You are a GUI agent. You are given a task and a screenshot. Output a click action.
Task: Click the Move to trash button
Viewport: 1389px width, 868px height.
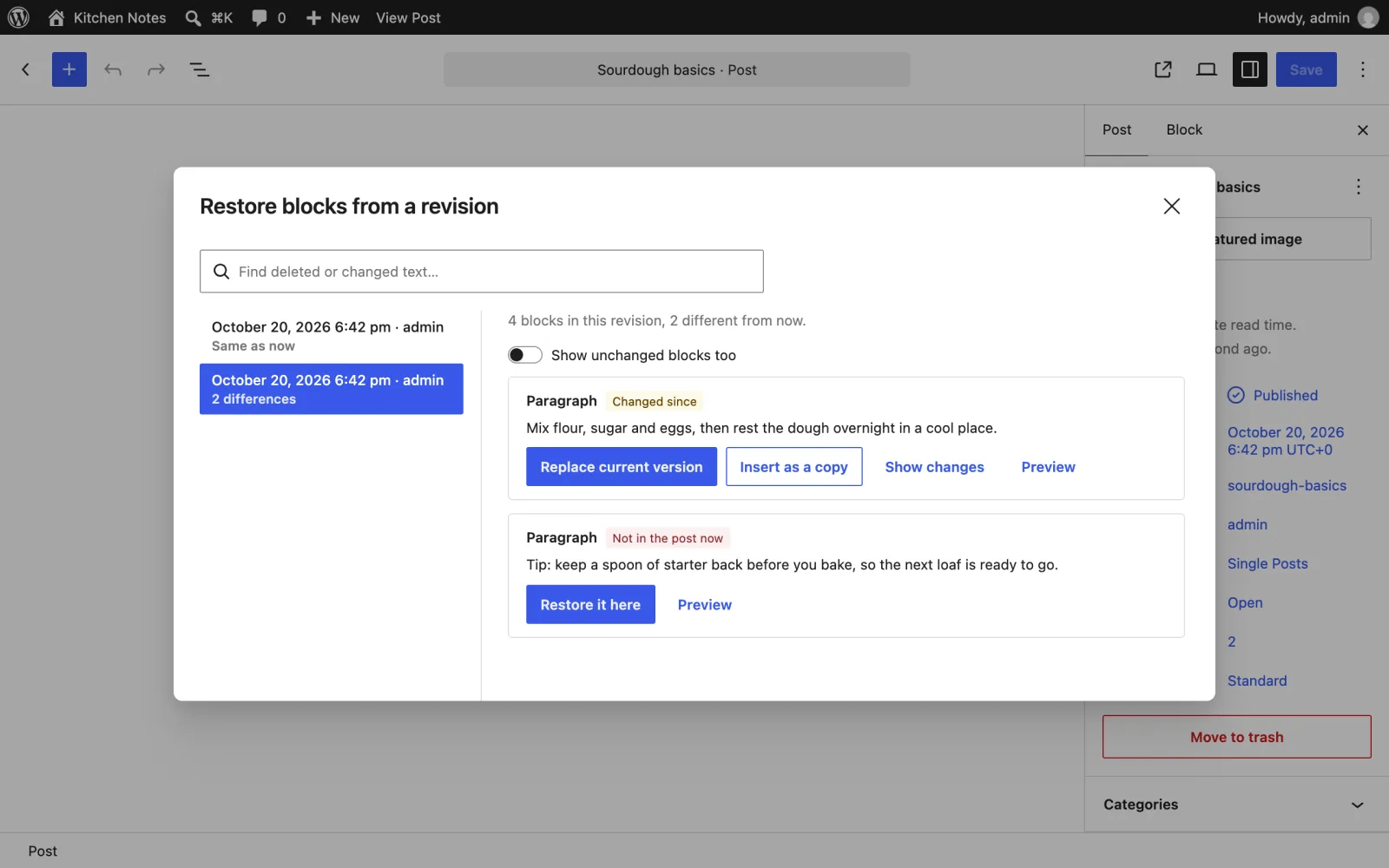pyautogui.click(x=1237, y=737)
